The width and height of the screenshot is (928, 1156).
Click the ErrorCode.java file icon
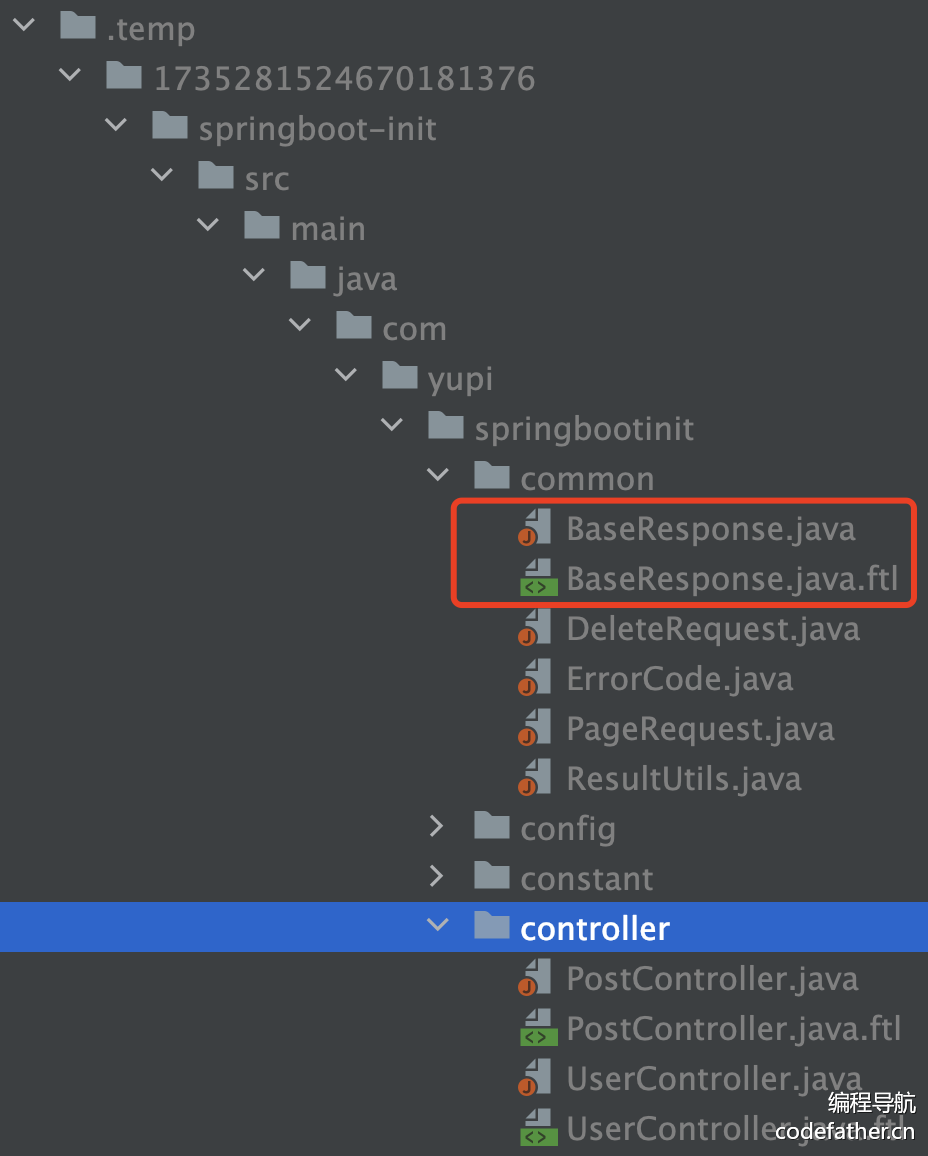(535, 679)
